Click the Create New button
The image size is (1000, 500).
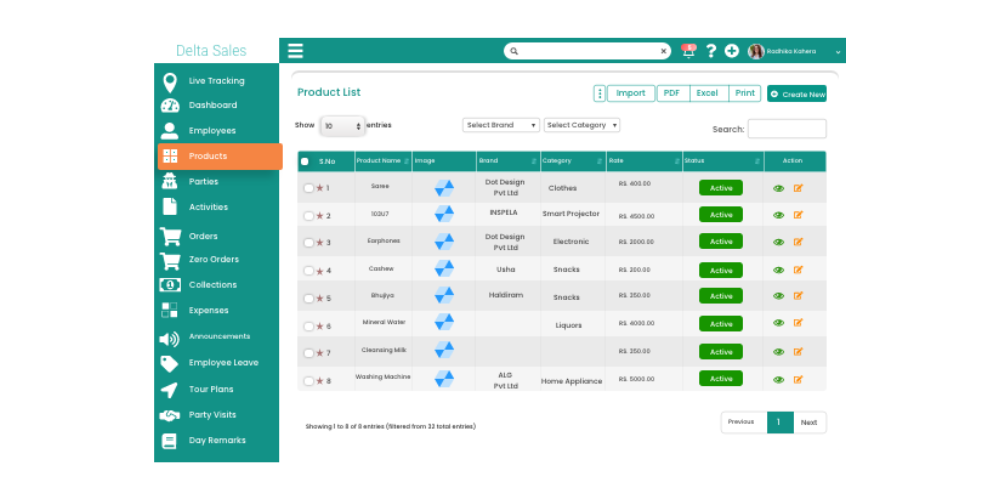[797, 94]
